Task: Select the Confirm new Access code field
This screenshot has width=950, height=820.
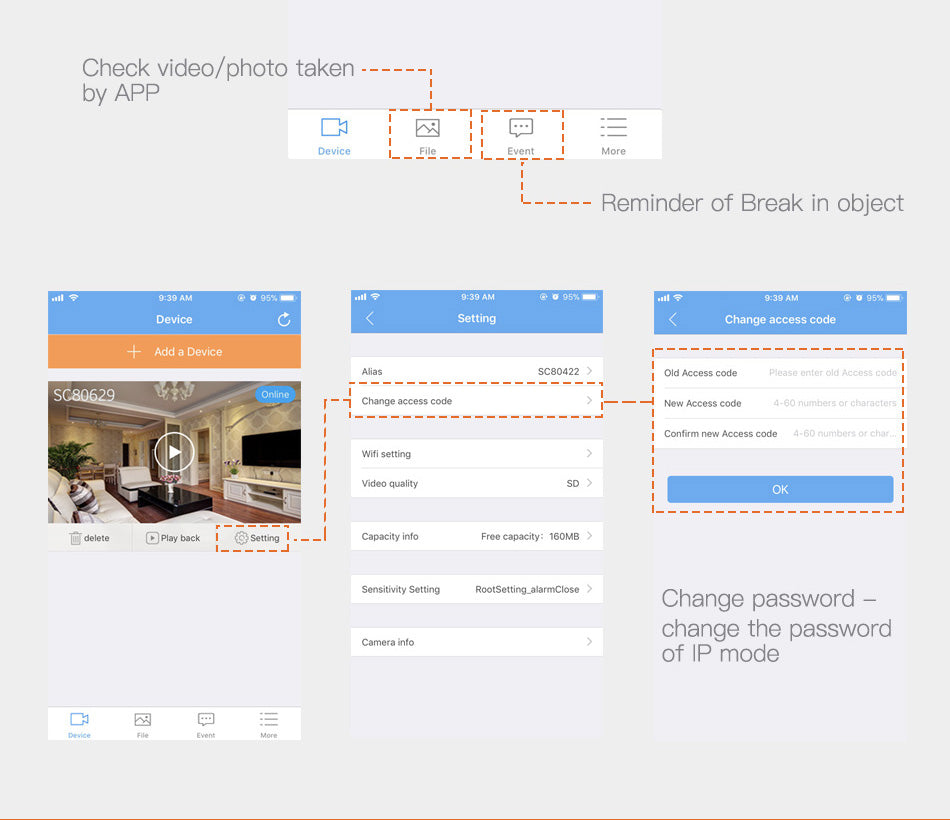Action: click(x=843, y=434)
